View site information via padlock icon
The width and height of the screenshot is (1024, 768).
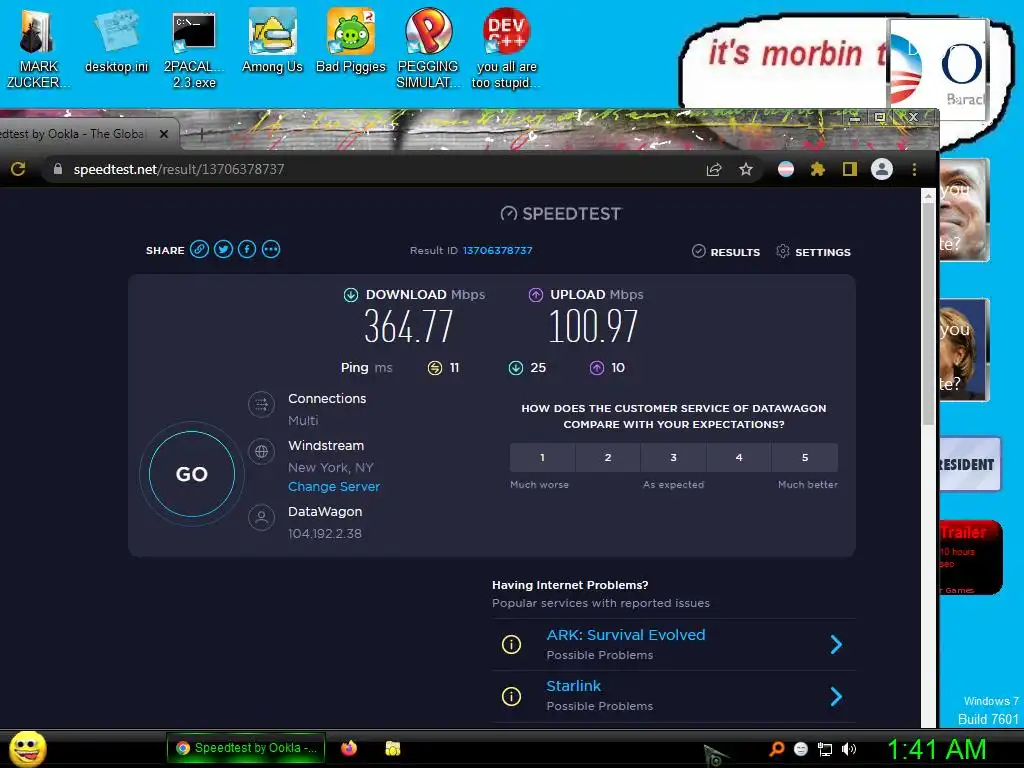(57, 169)
